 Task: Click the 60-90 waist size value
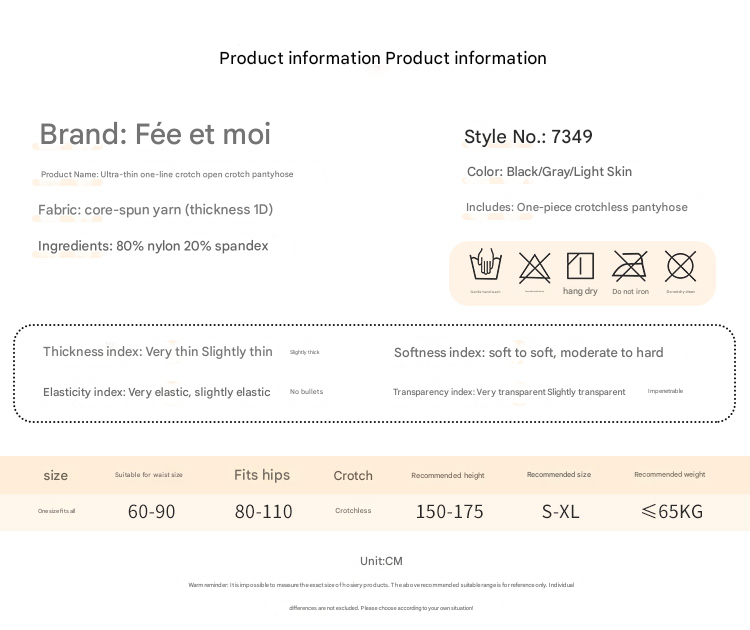coord(152,511)
